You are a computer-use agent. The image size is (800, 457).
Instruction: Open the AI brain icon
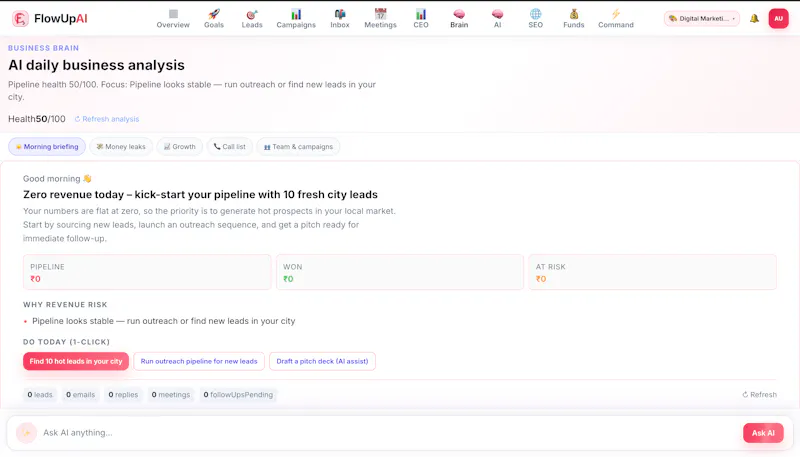point(497,14)
